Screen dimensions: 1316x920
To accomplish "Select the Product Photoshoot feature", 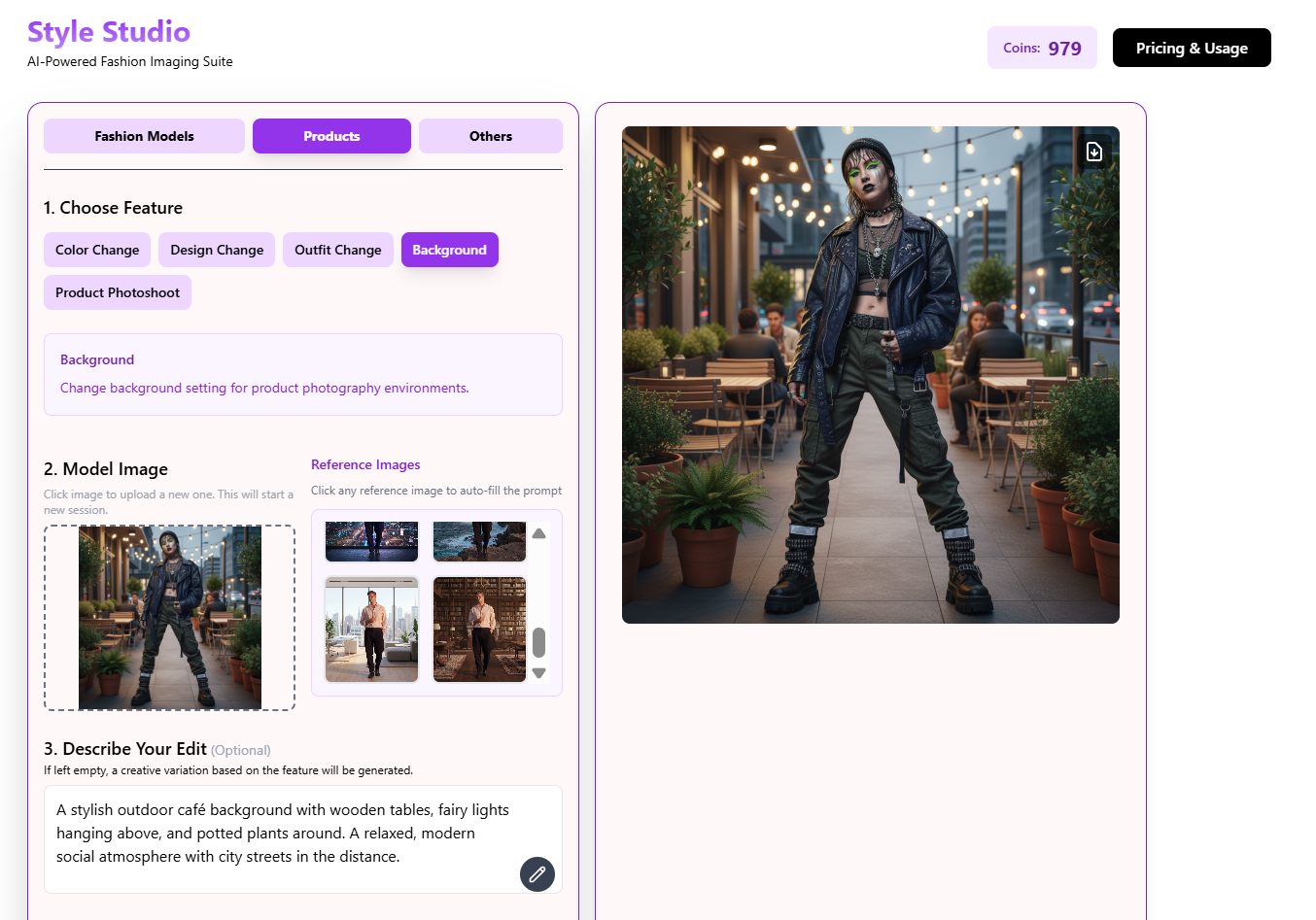I will click(118, 292).
